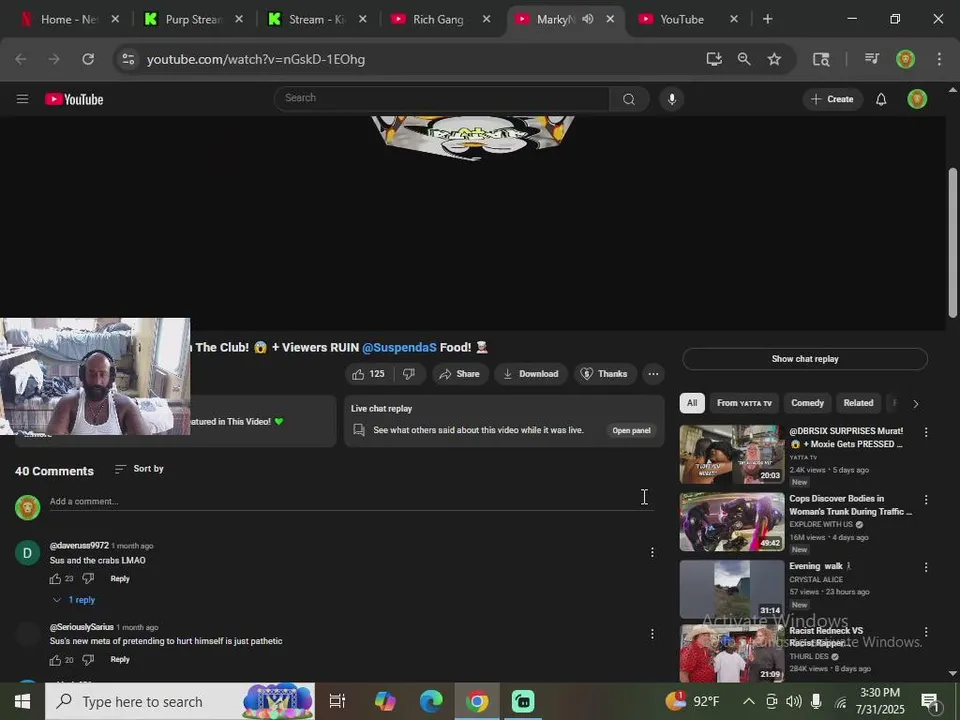Open menu for DBRSIX SURPRISES Murat video
The image size is (960, 720).
tap(926, 432)
